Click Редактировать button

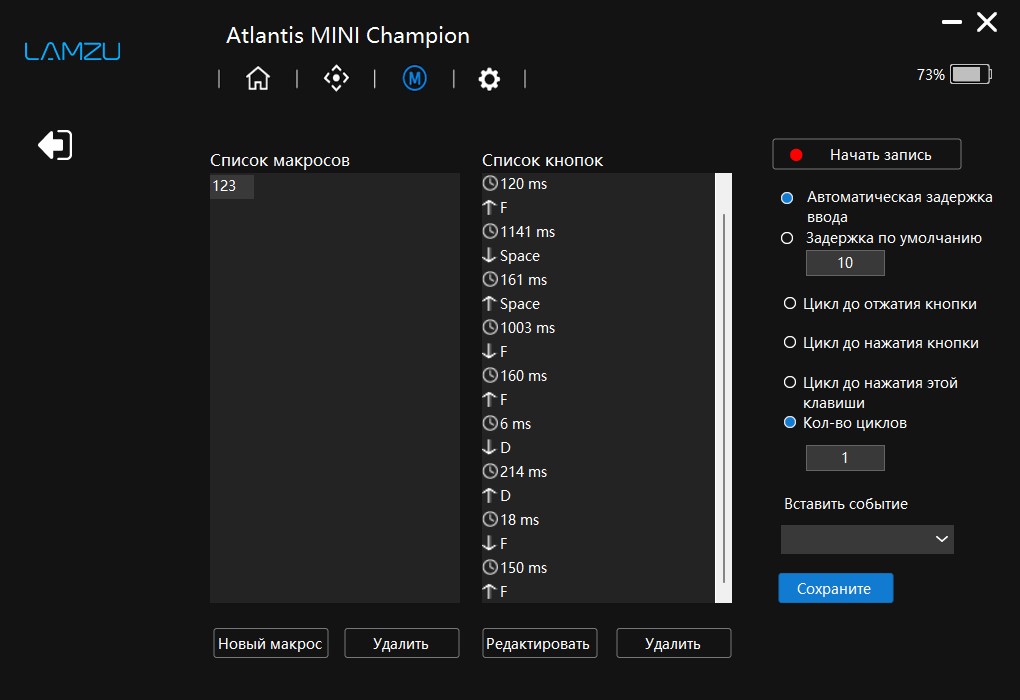click(539, 643)
